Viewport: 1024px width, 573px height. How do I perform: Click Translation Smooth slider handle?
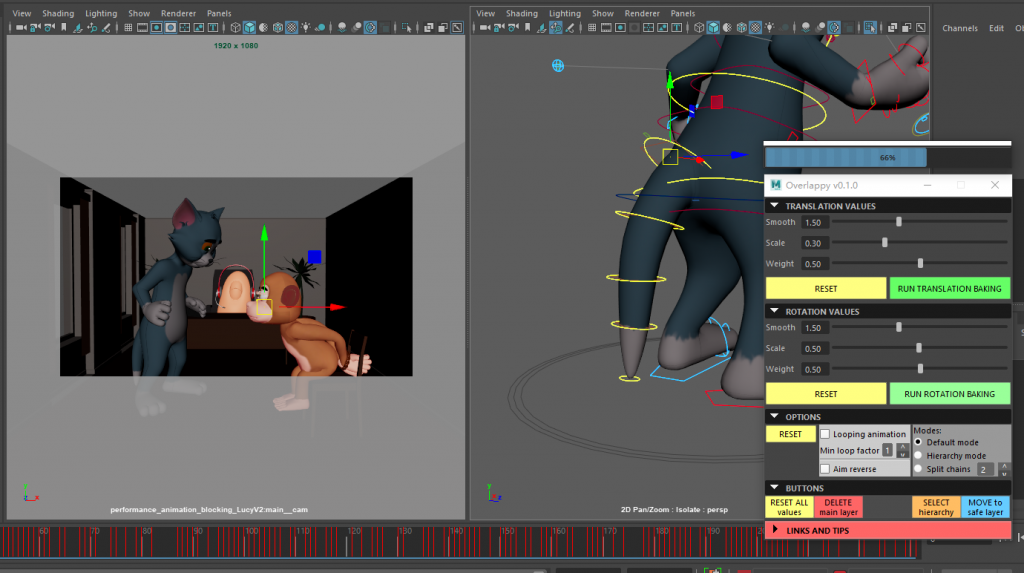[899, 222]
